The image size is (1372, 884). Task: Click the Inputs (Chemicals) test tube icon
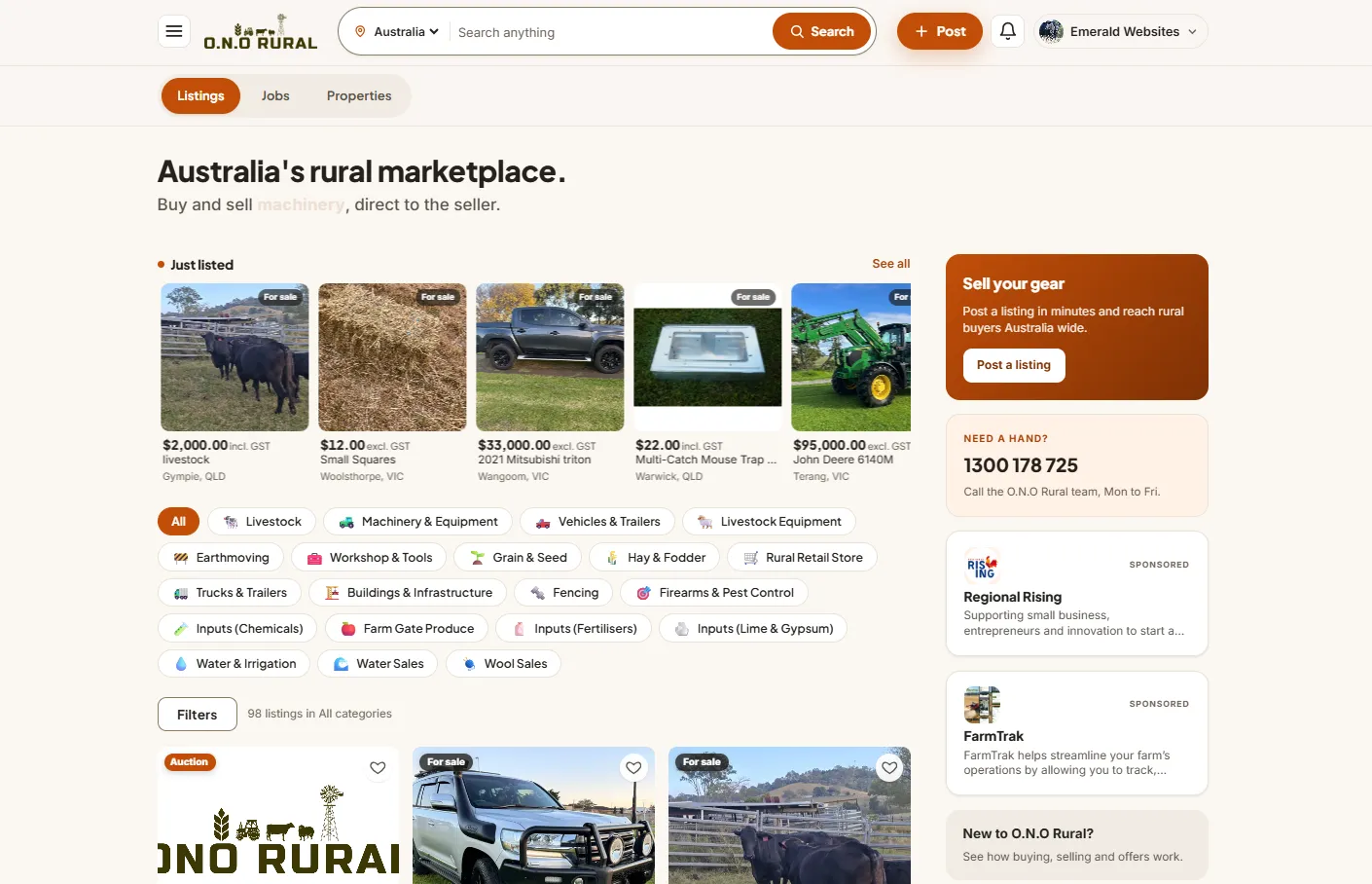click(x=181, y=629)
